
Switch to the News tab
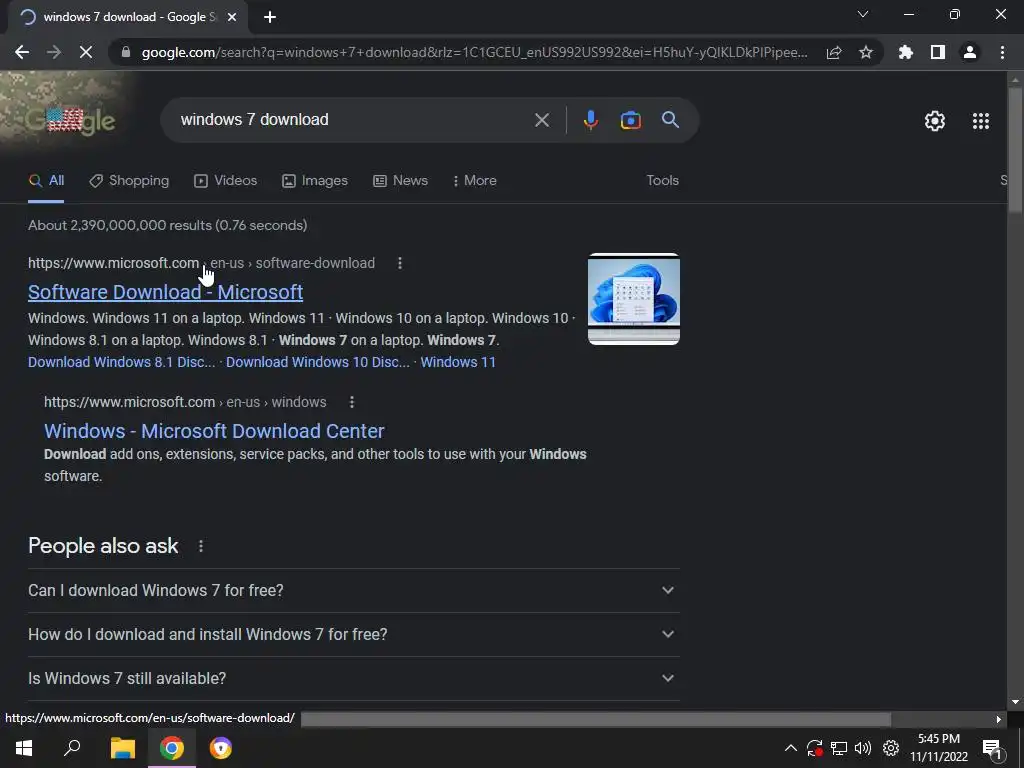click(x=400, y=180)
